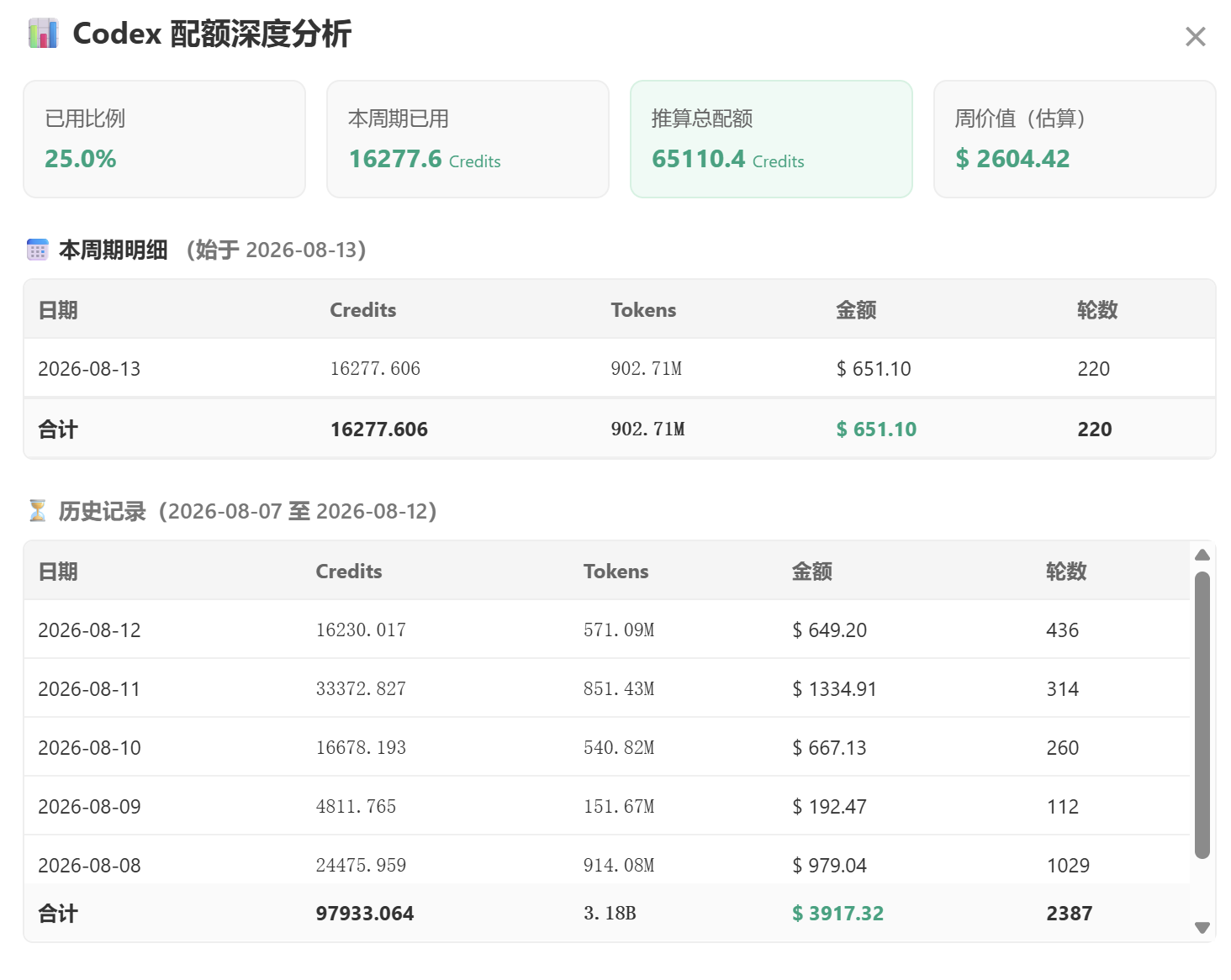Click the 2026-08-13 date cell

point(89,369)
